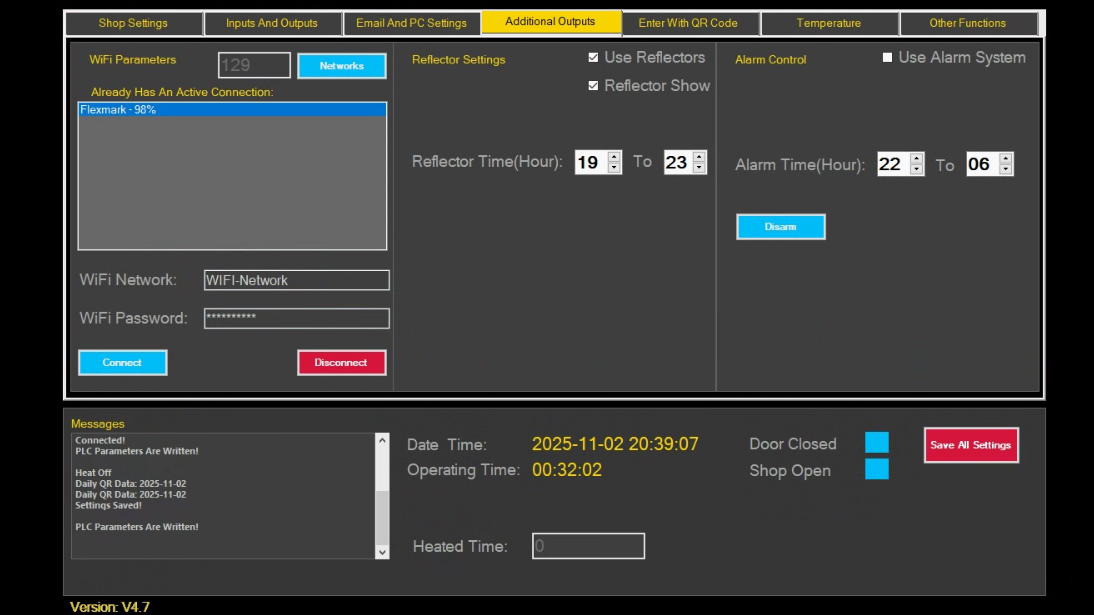Image resolution: width=1094 pixels, height=615 pixels.
Task: Toggle the Reflector Show checkbox
Action: (x=593, y=86)
